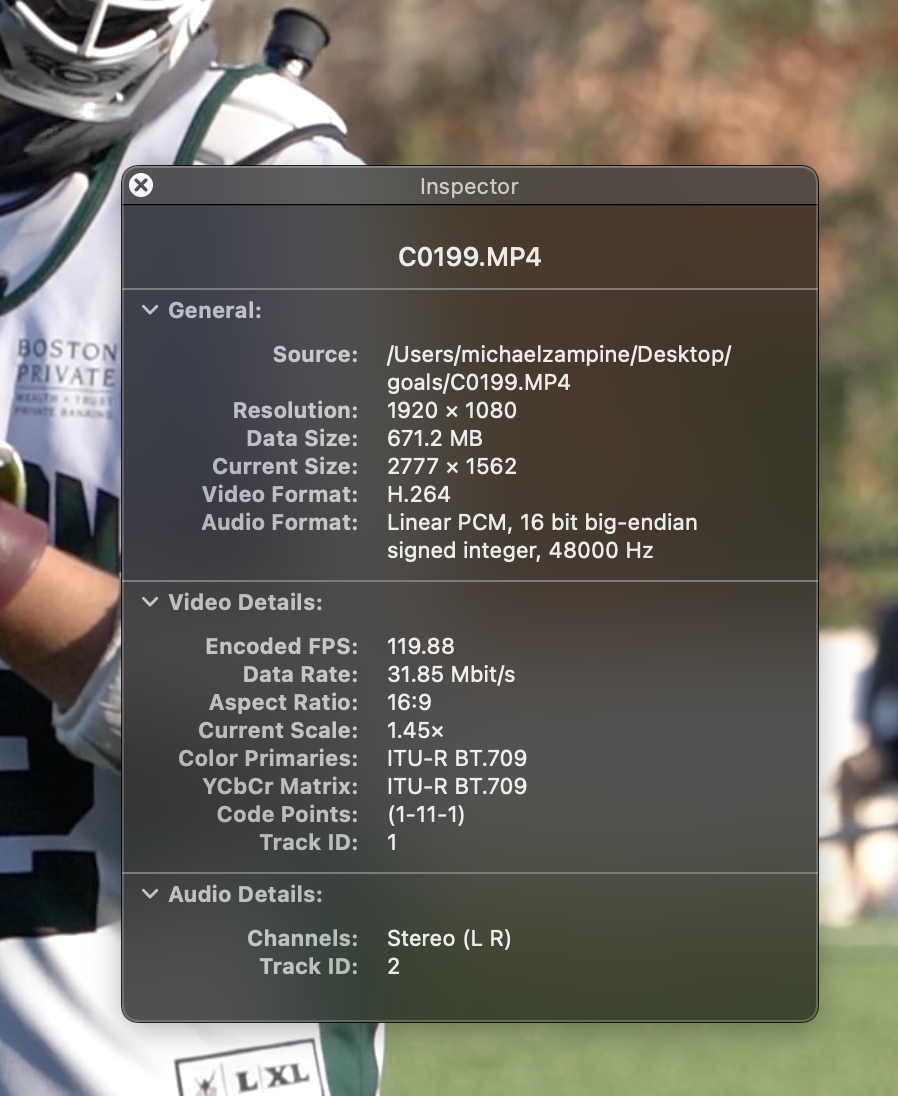
Task: Click the Current Scale value 1.45×
Action: coord(415,730)
